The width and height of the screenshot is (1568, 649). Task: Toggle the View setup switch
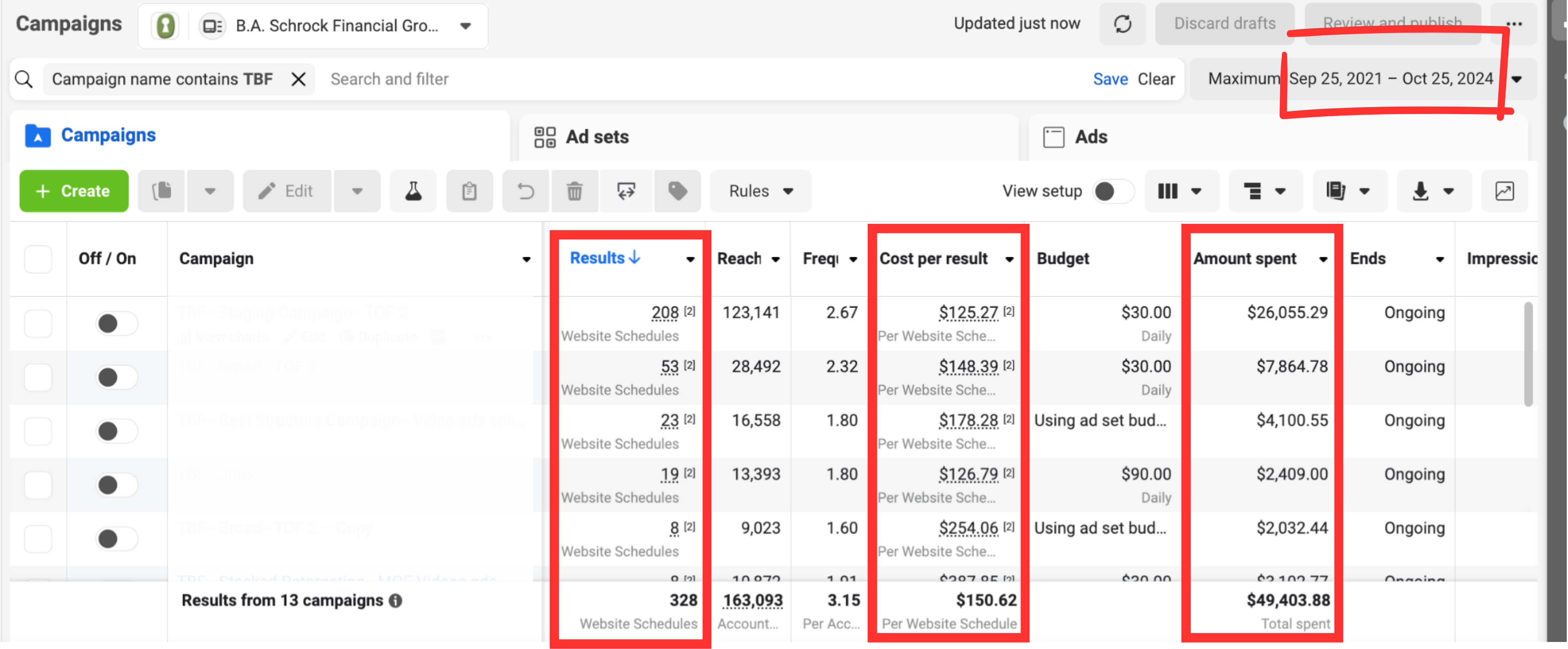(x=1113, y=191)
